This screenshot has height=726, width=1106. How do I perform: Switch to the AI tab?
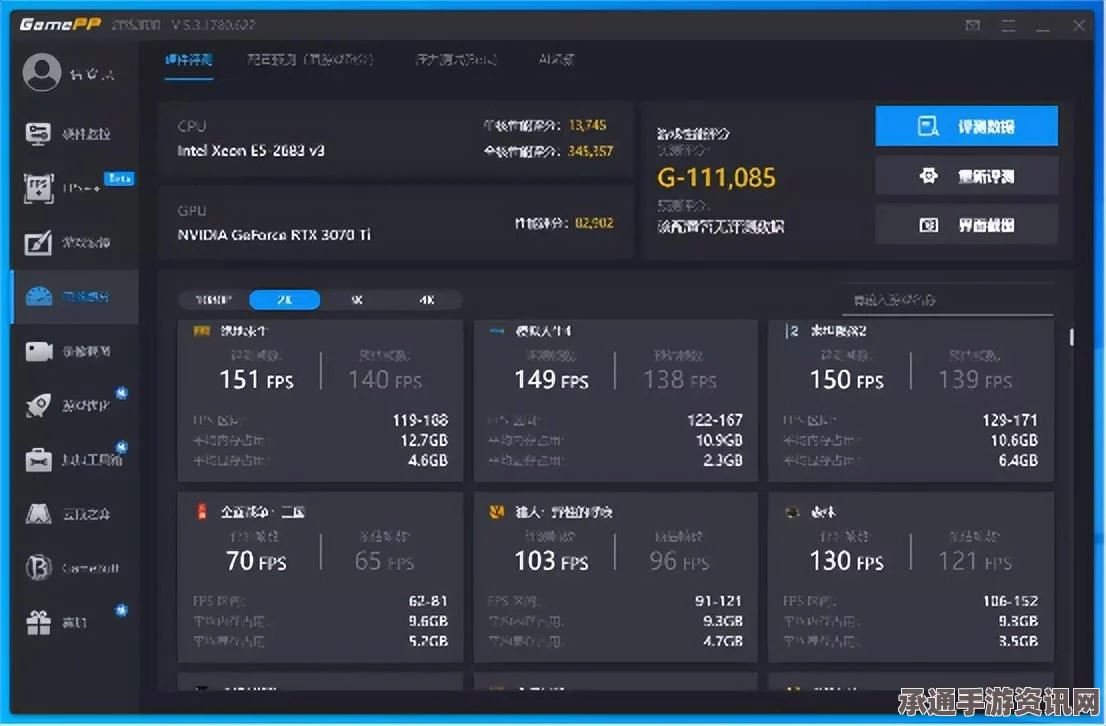pyautogui.click(x=556, y=60)
